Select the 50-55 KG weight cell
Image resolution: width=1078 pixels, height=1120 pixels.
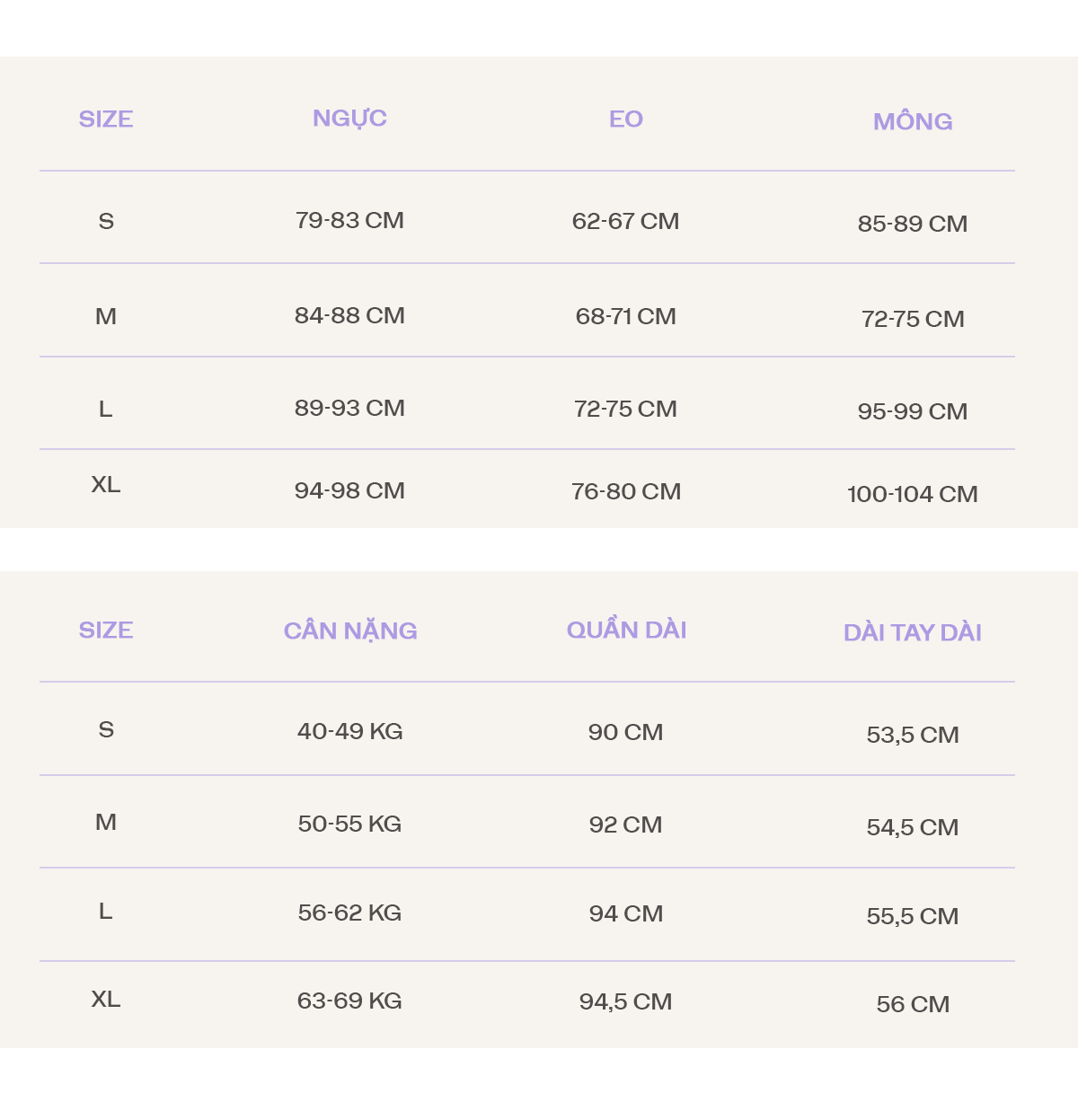(349, 825)
